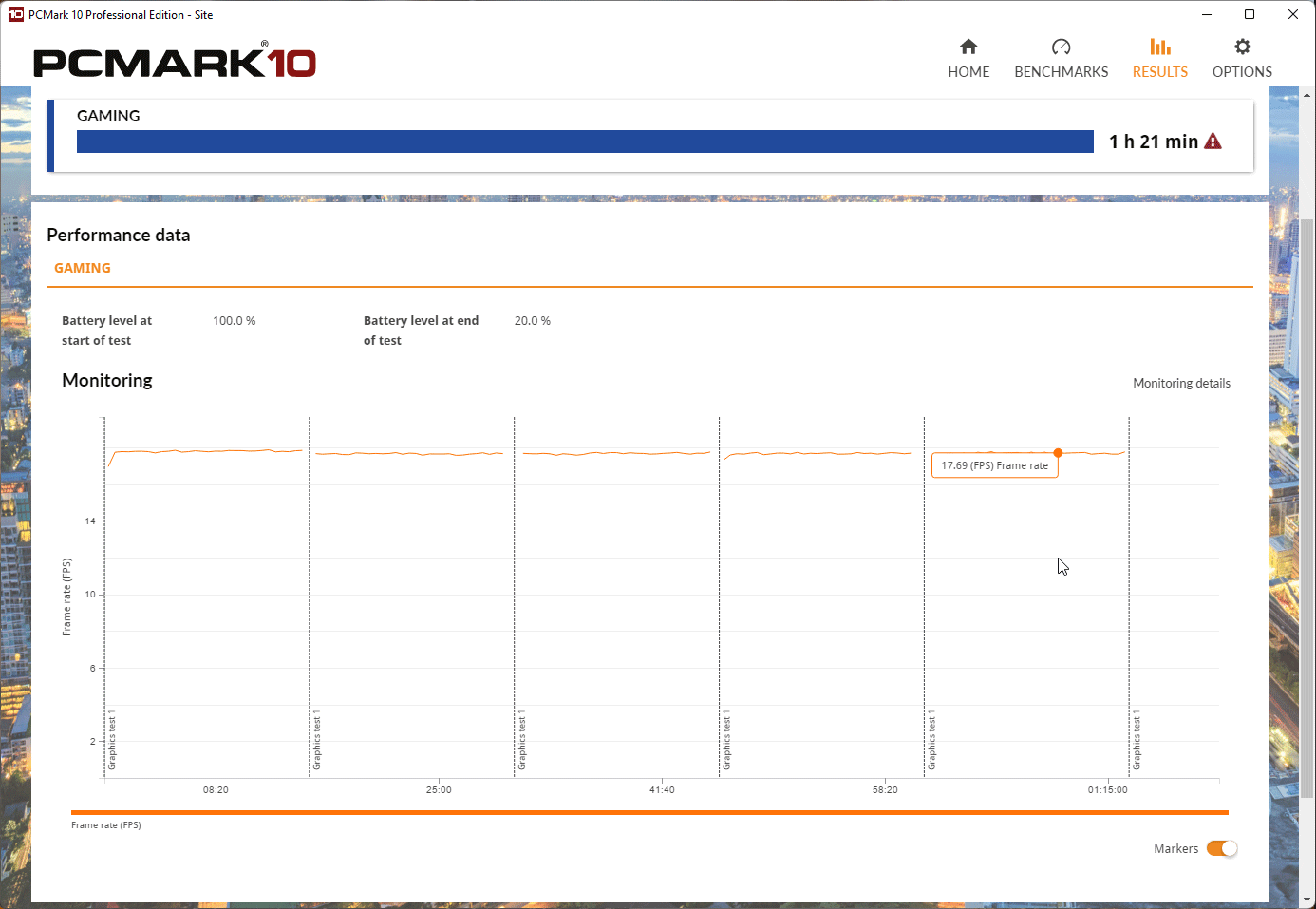
Task: Click the 08:20 time axis label
Action: [x=216, y=789]
